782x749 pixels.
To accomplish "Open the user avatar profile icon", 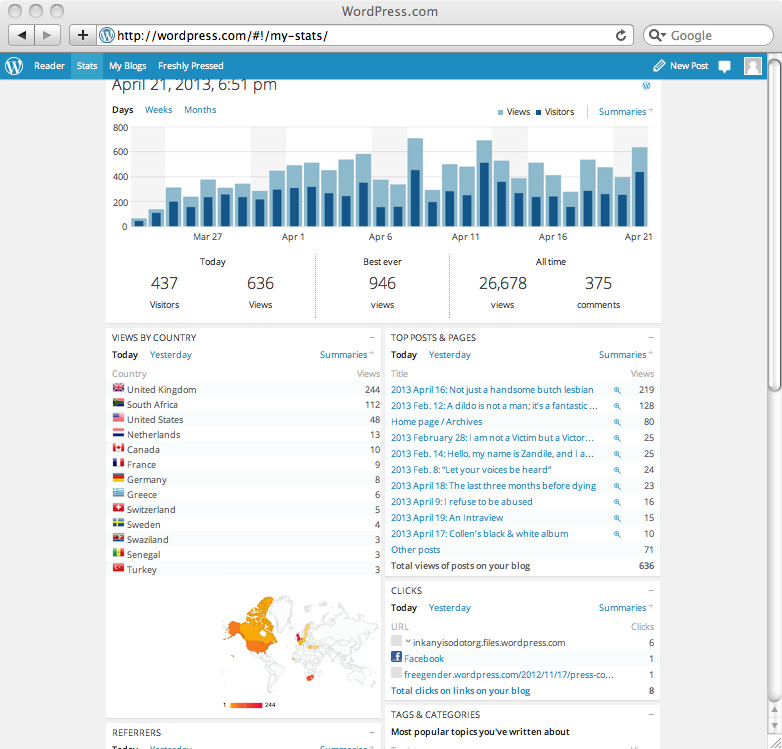I will coord(752,66).
